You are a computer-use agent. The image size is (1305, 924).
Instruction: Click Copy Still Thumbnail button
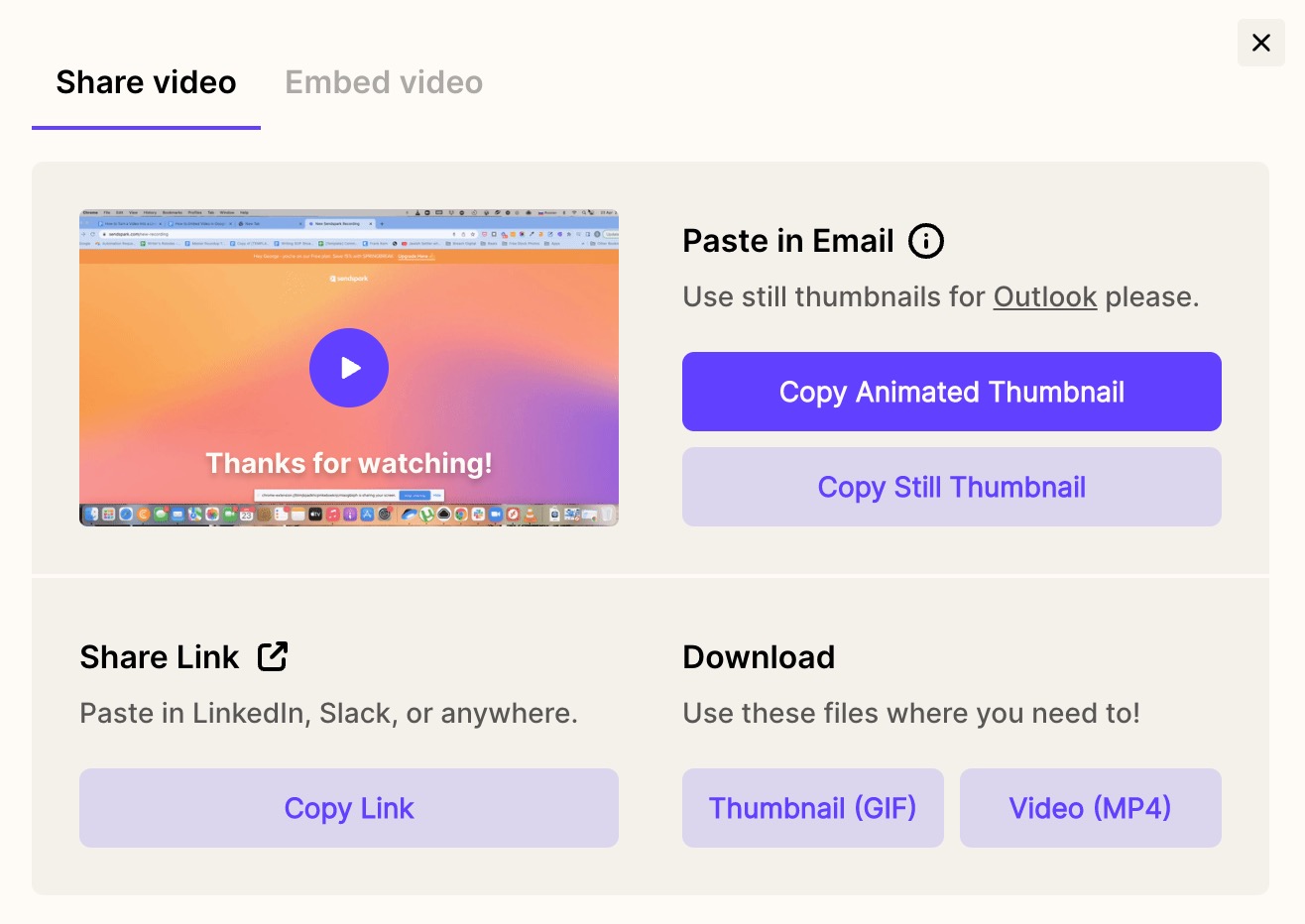(952, 487)
